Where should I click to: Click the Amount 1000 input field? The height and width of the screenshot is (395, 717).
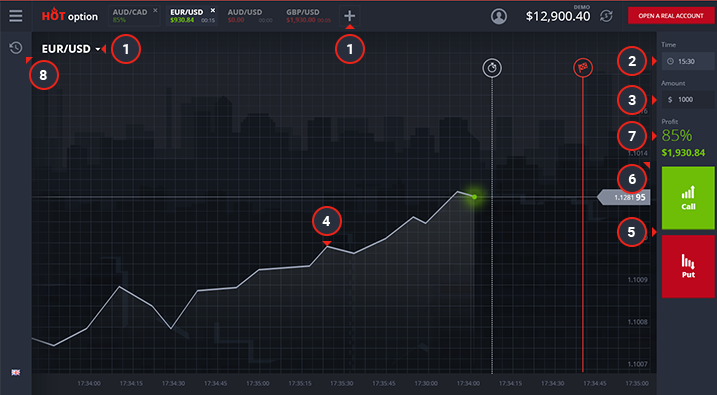click(x=688, y=99)
